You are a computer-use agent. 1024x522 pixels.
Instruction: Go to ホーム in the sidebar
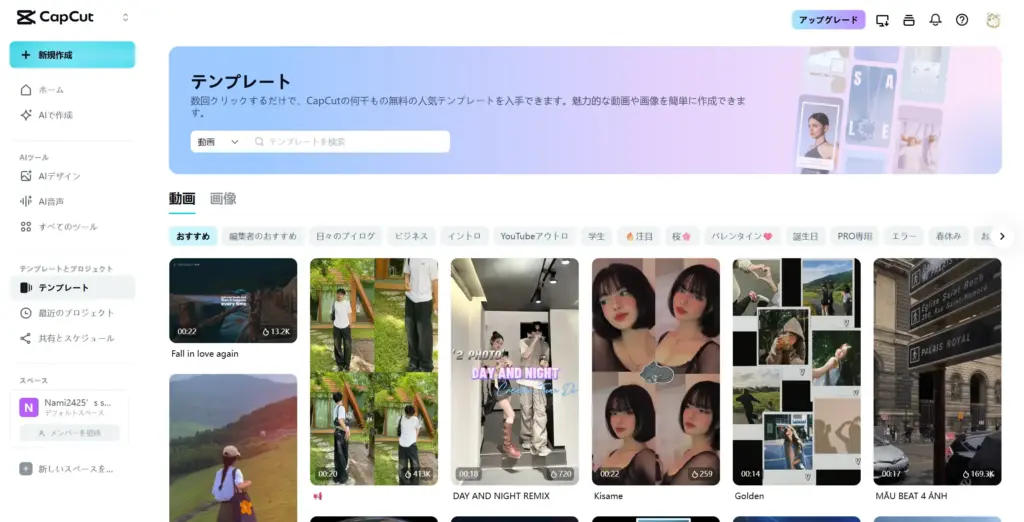point(50,90)
